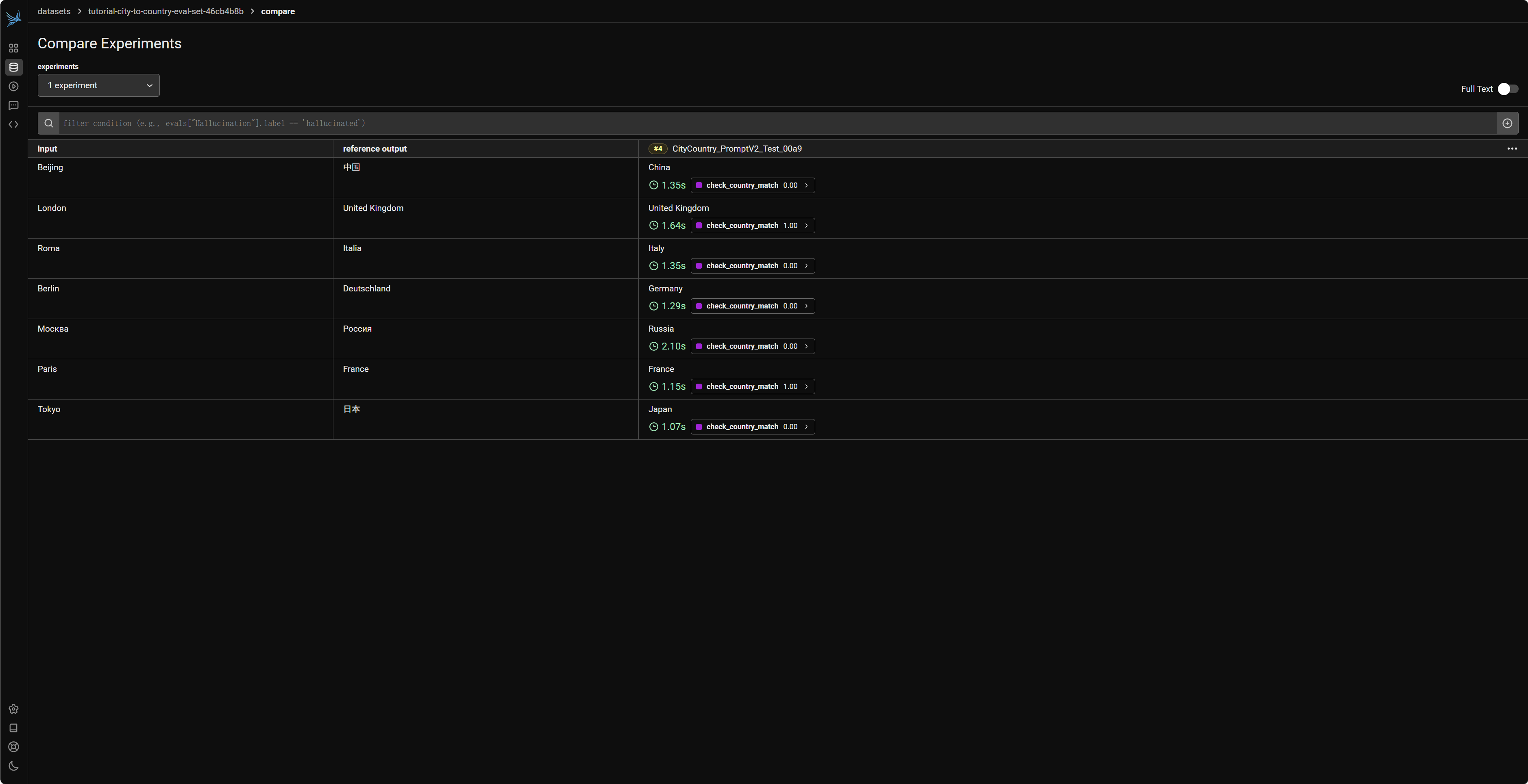The width and height of the screenshot is (1528, 784).
Task: Go to datasets breadcrumb
Action: coord(54,11)
